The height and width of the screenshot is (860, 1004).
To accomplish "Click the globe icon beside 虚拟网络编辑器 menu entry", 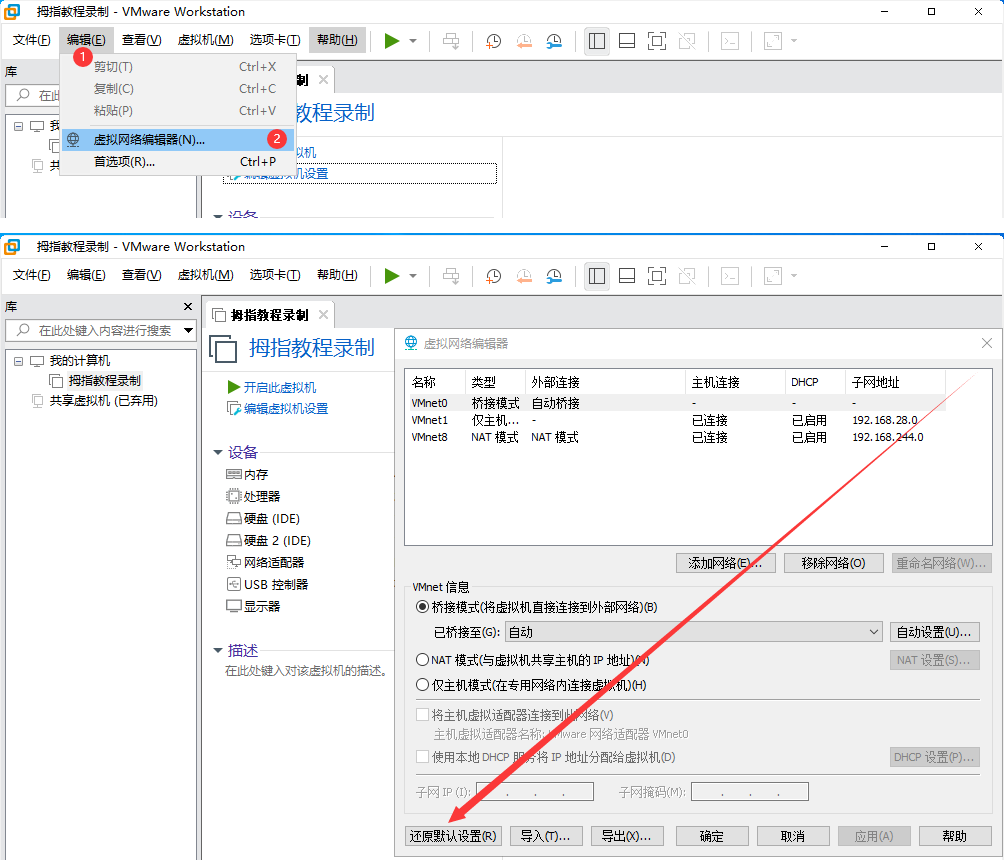I will [x=73, y=140].
